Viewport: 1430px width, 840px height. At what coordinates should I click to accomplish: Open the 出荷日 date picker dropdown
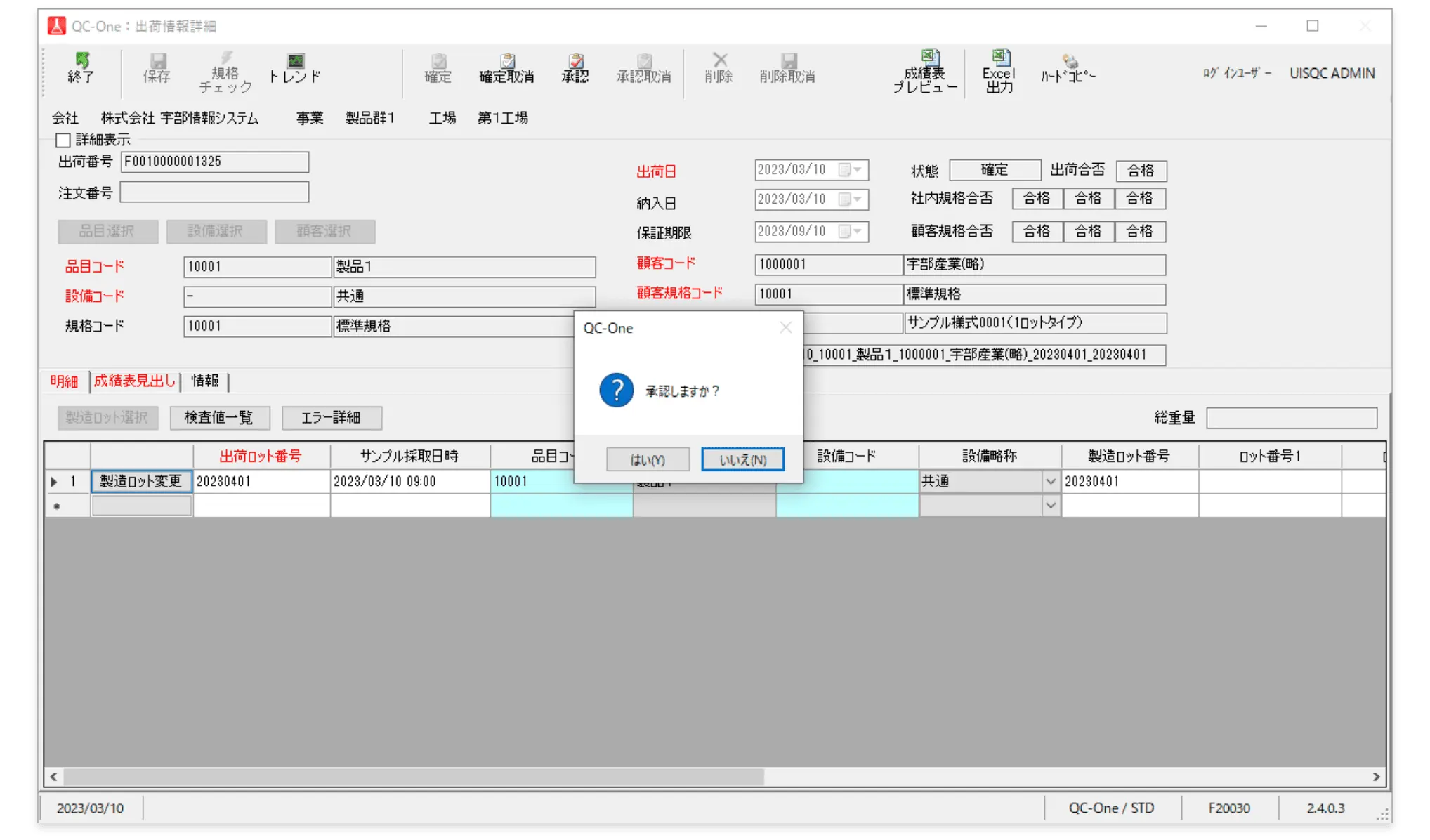tap(858, 170)
